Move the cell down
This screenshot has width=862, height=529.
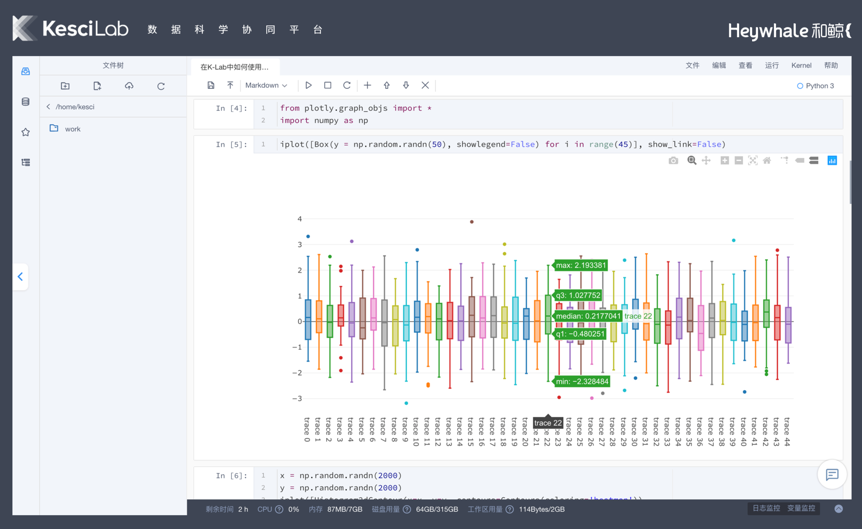(406, 85)
